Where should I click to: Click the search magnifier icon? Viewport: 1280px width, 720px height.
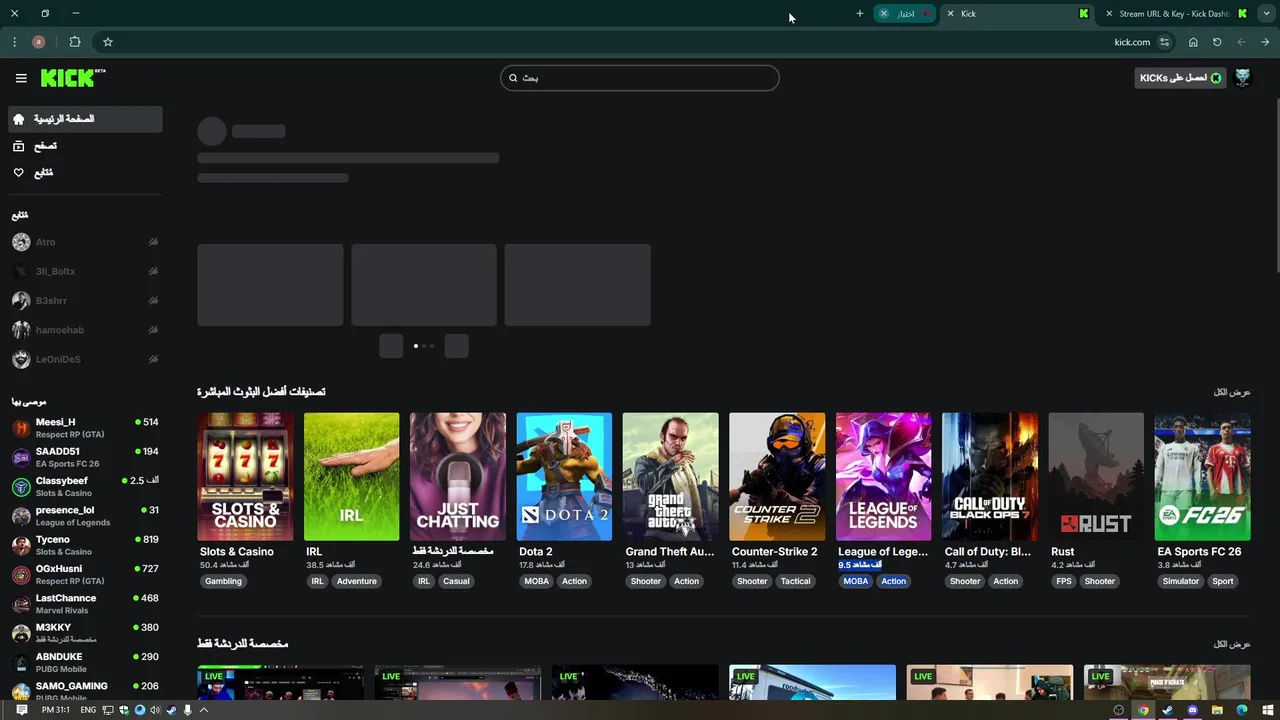[513, 78]
